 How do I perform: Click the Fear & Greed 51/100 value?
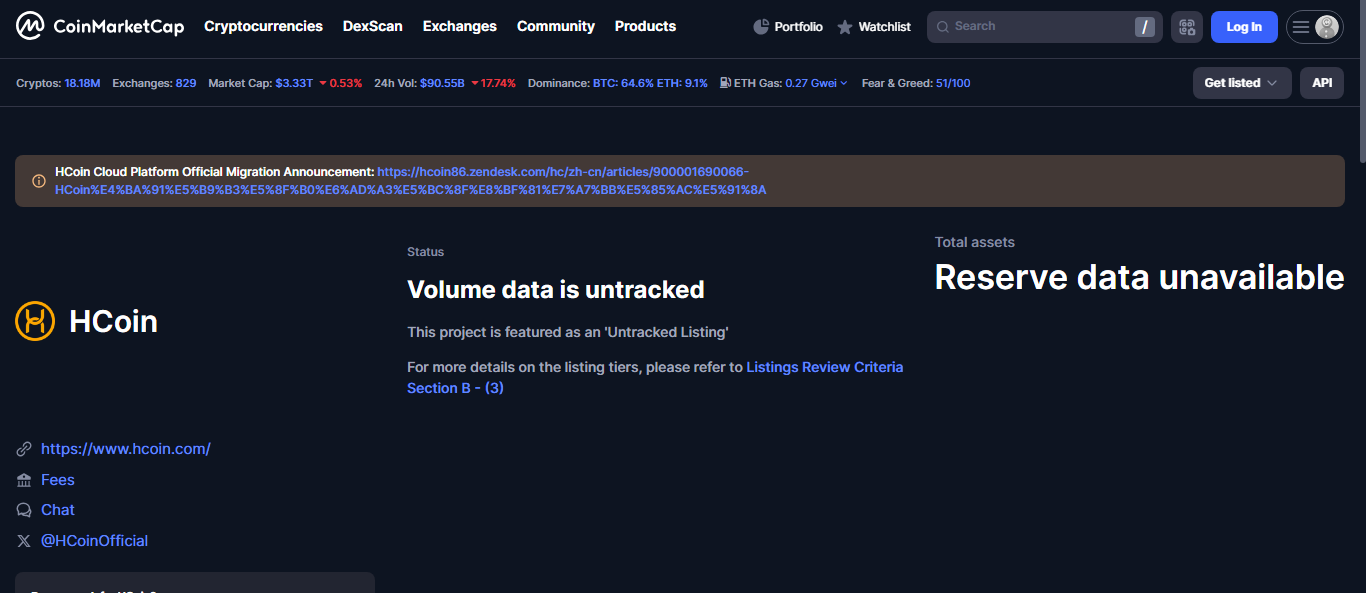tap(953, 83)
